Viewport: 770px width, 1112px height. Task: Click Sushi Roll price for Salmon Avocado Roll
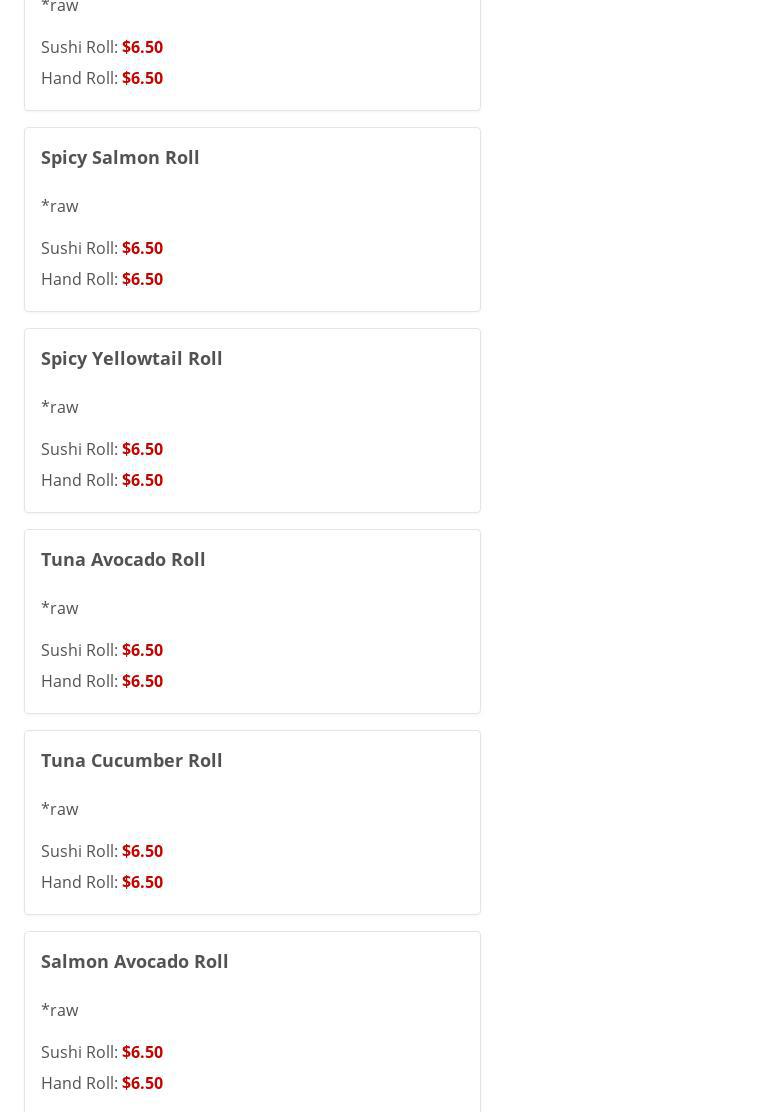(x=142, y=1052)
